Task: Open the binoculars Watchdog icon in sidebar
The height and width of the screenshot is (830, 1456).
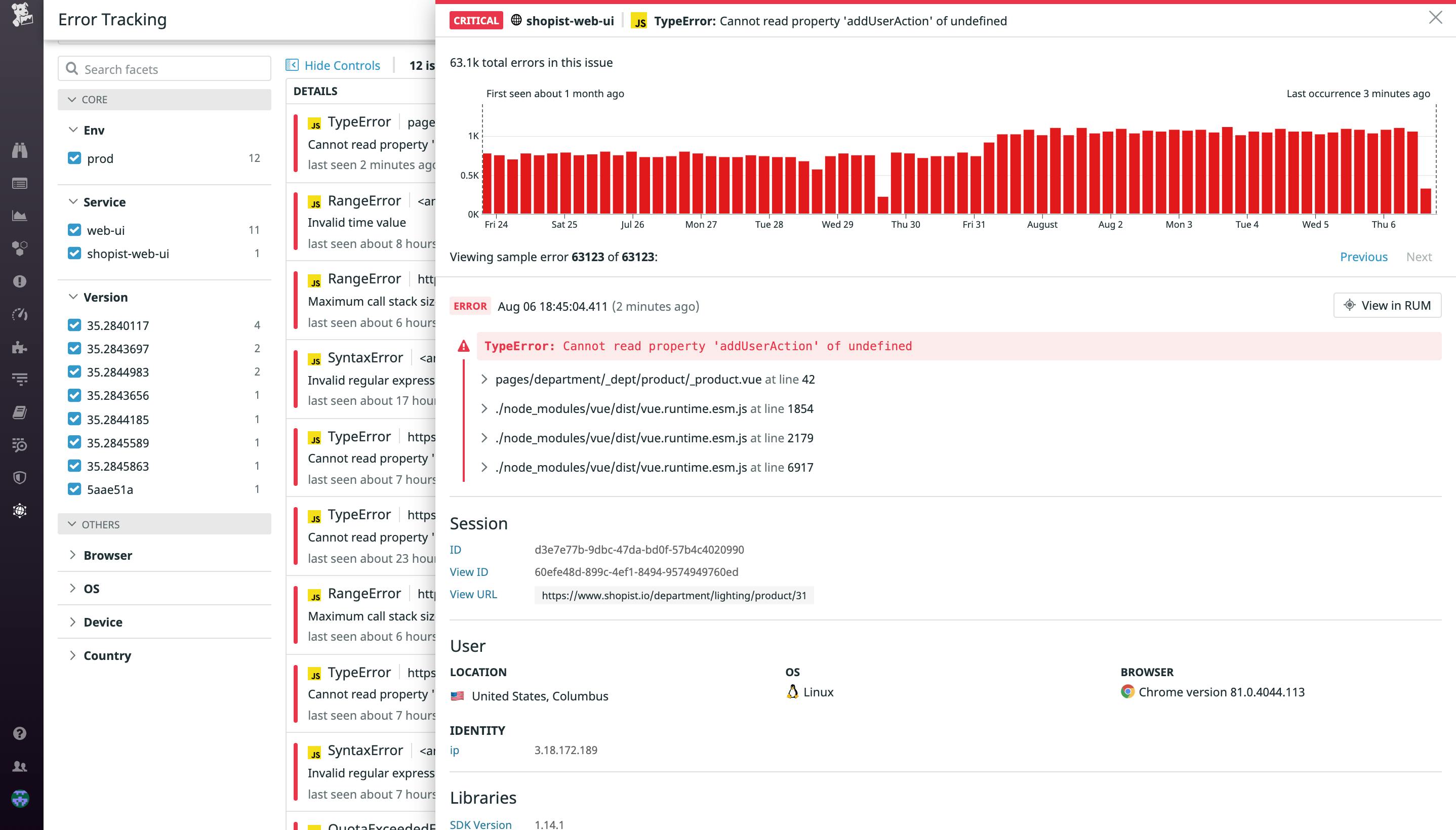Action: (x=20, y=150)
